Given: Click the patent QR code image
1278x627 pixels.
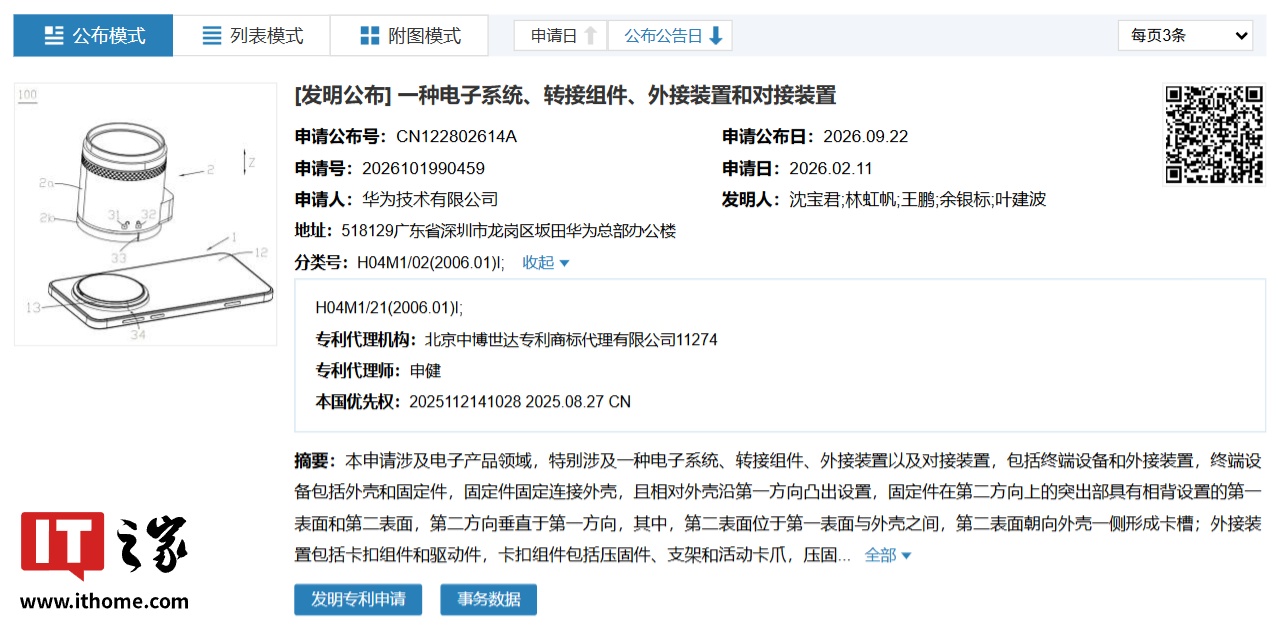Looking at the screenshot, I should [x=1214, y=135].
